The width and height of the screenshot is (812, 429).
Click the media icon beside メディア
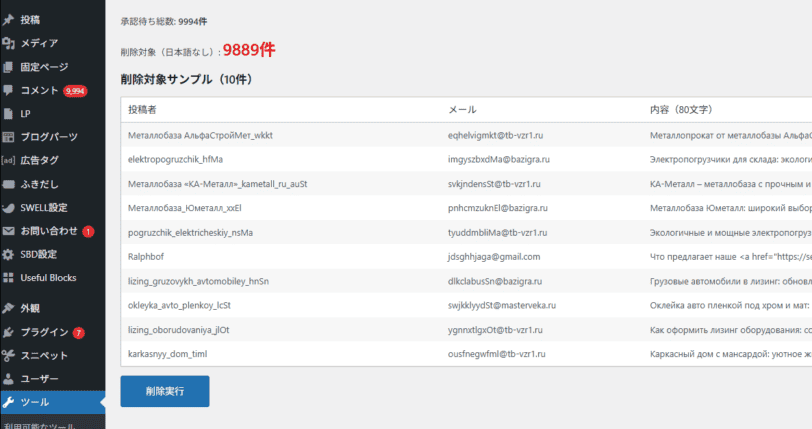9,43
